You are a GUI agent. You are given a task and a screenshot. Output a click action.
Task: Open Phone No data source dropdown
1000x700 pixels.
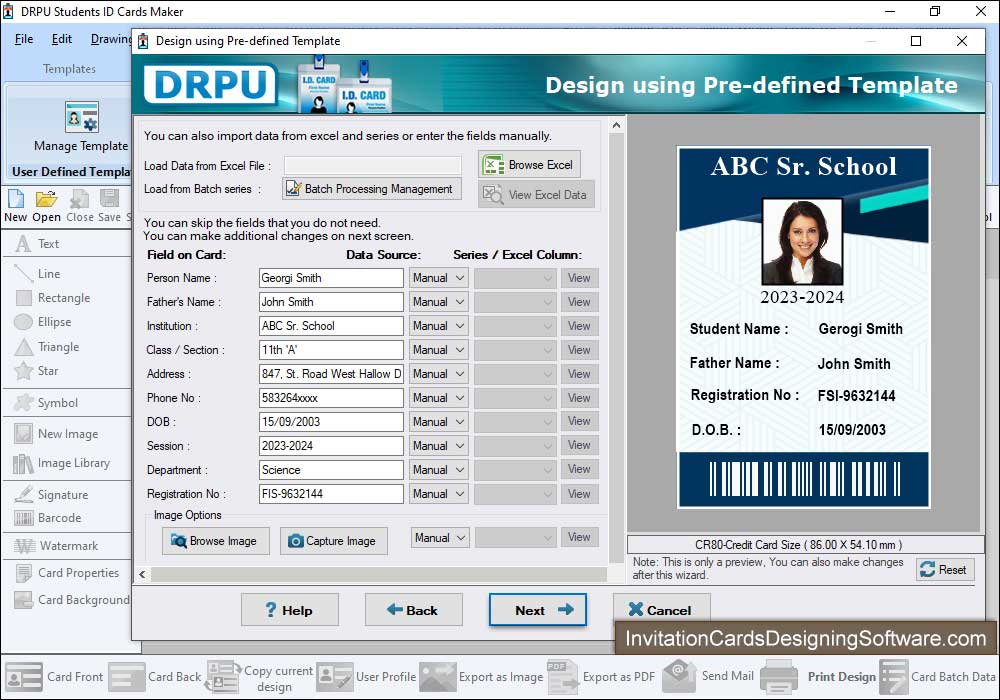438,398
